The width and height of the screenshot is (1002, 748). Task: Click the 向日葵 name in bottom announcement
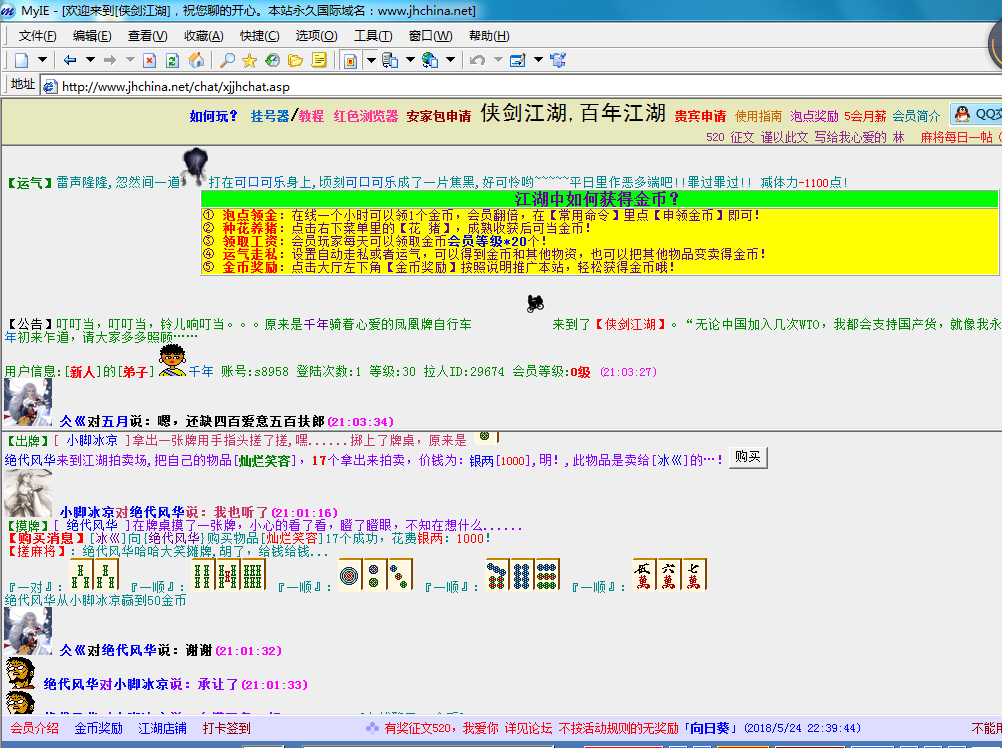coord(709,728)
